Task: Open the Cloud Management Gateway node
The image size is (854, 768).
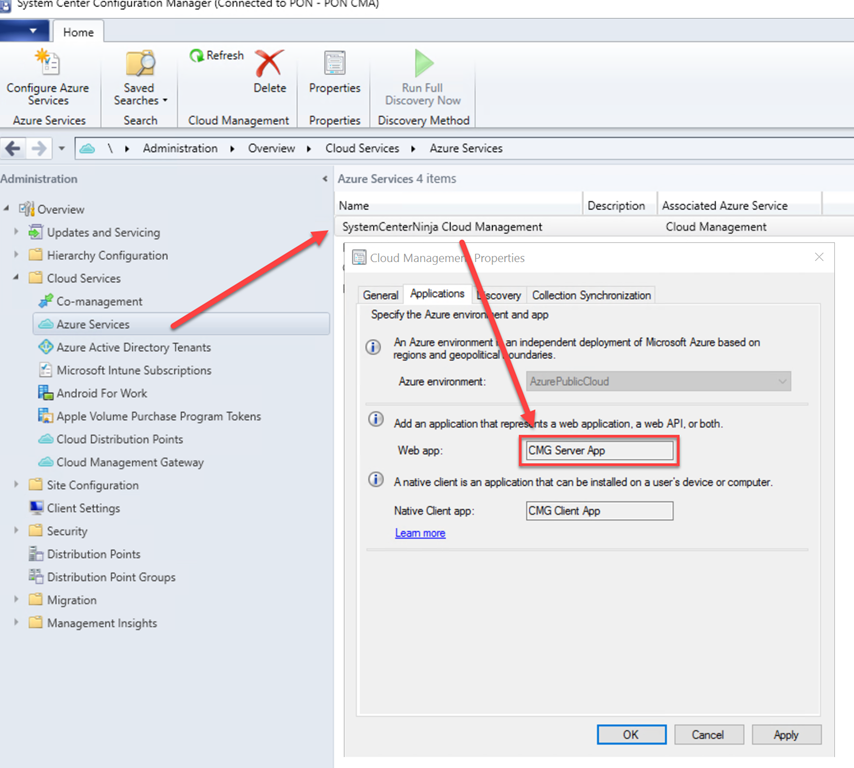Action: point(129,462)
